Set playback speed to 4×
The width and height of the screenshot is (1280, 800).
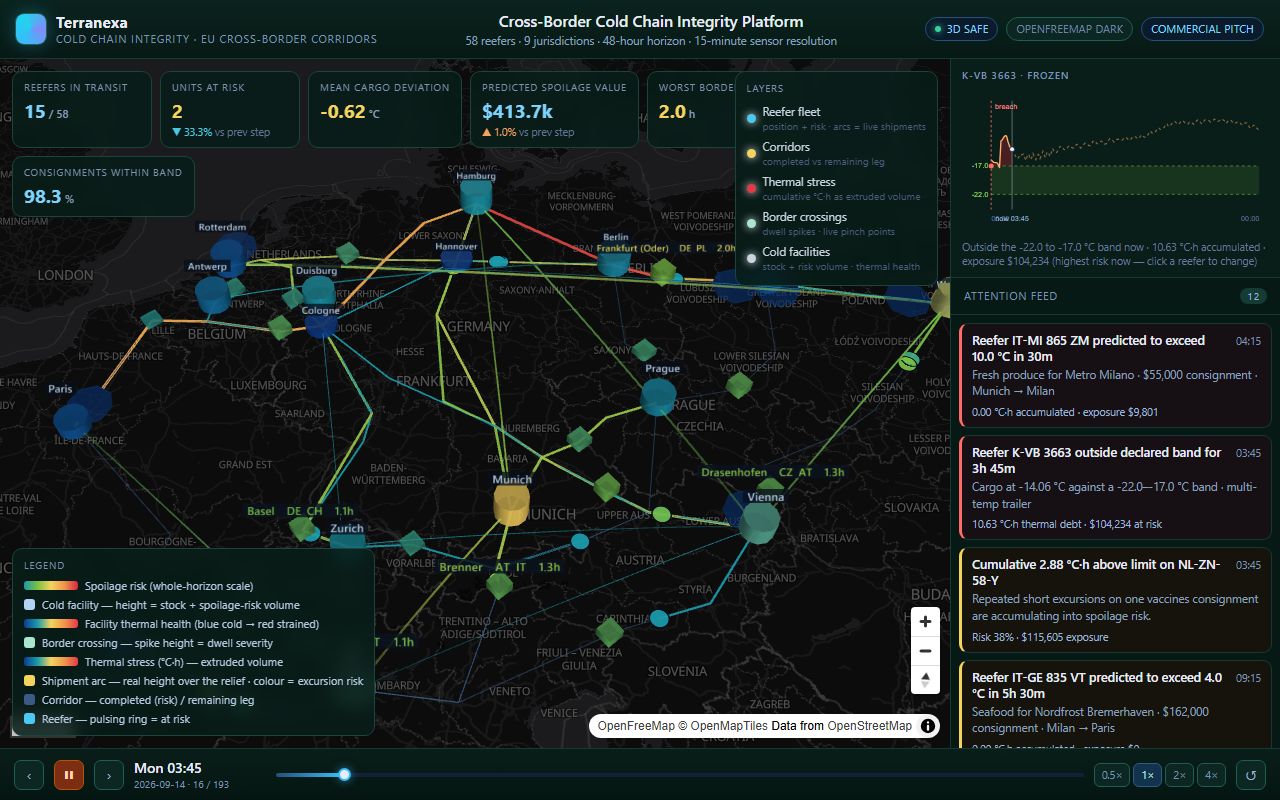click(x=1211, y=775)
